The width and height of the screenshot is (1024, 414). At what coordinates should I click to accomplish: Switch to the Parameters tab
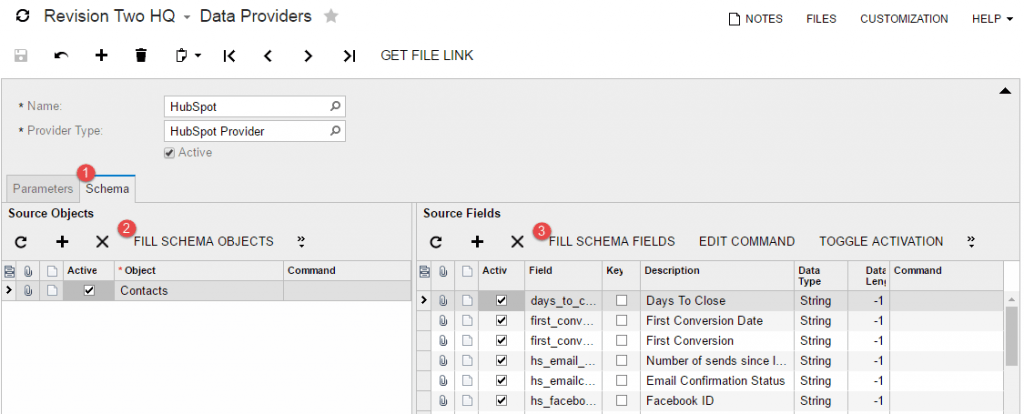click(x=43, y=189)
